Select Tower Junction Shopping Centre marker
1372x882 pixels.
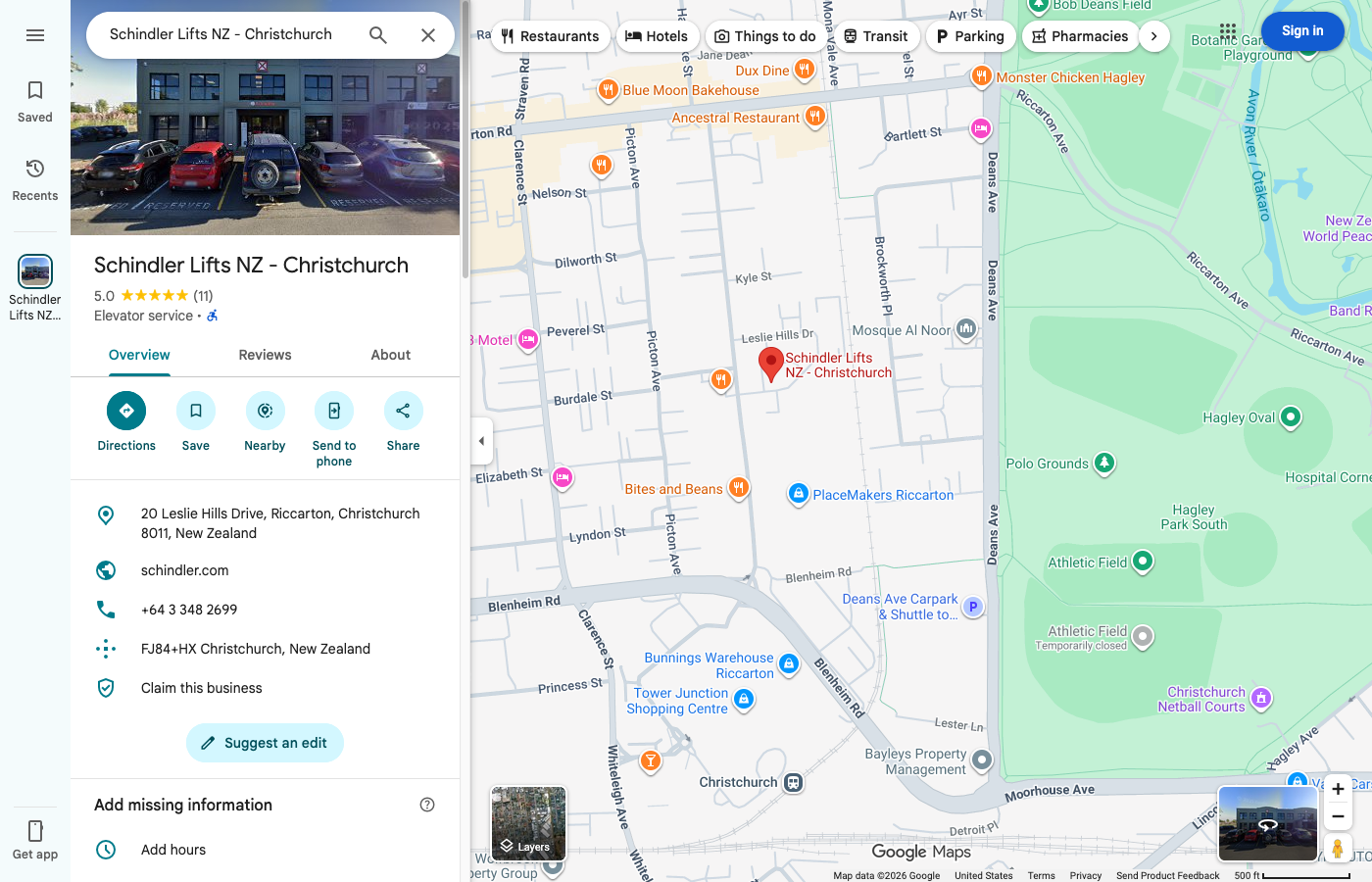[744, 700]
